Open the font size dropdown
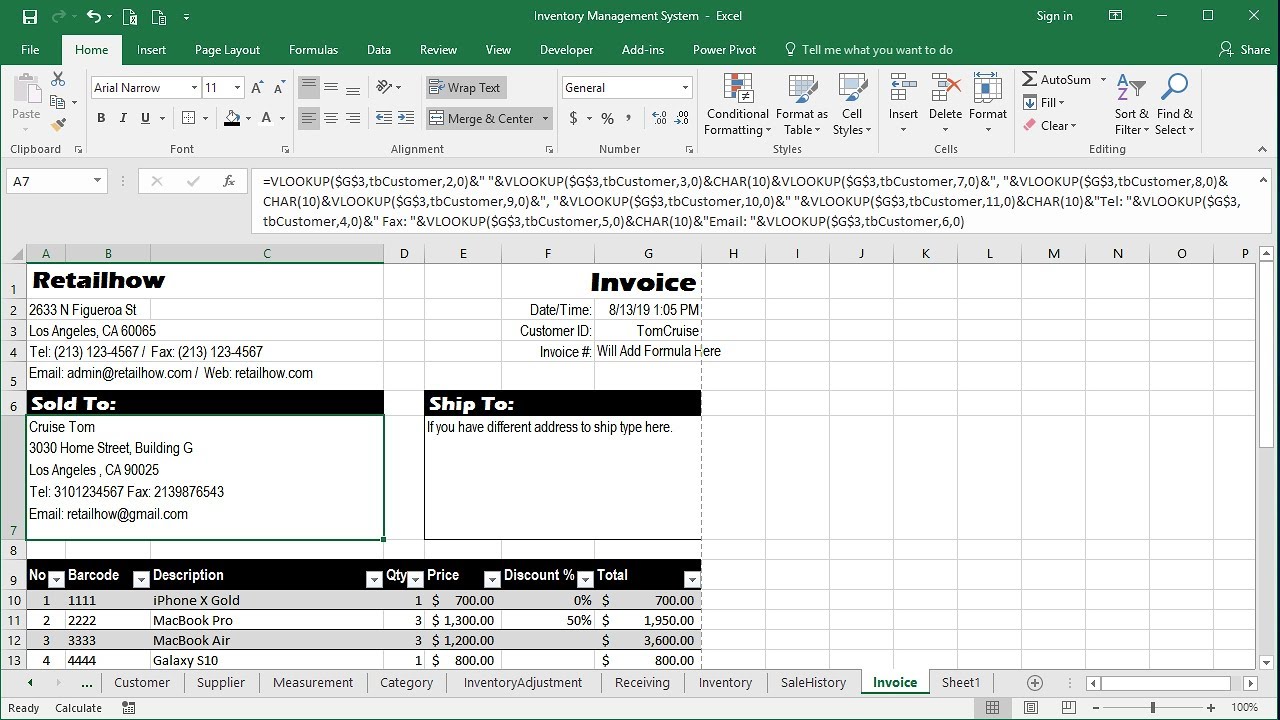This screenshot has width=1280, height=720. pos(237,88)
